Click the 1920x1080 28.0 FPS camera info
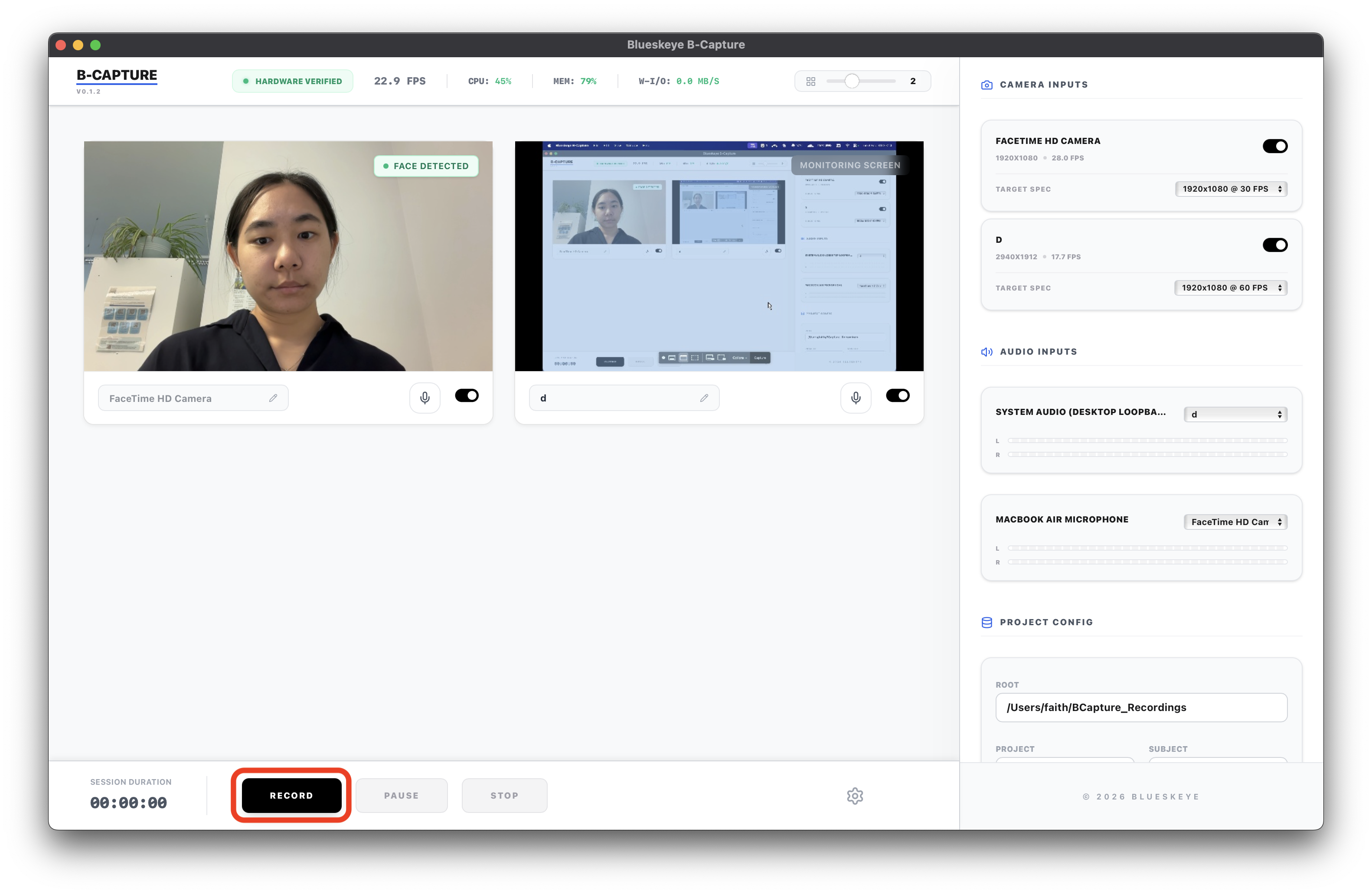The width and height of the screenshot is (1372, 894). coord(1039,158)
